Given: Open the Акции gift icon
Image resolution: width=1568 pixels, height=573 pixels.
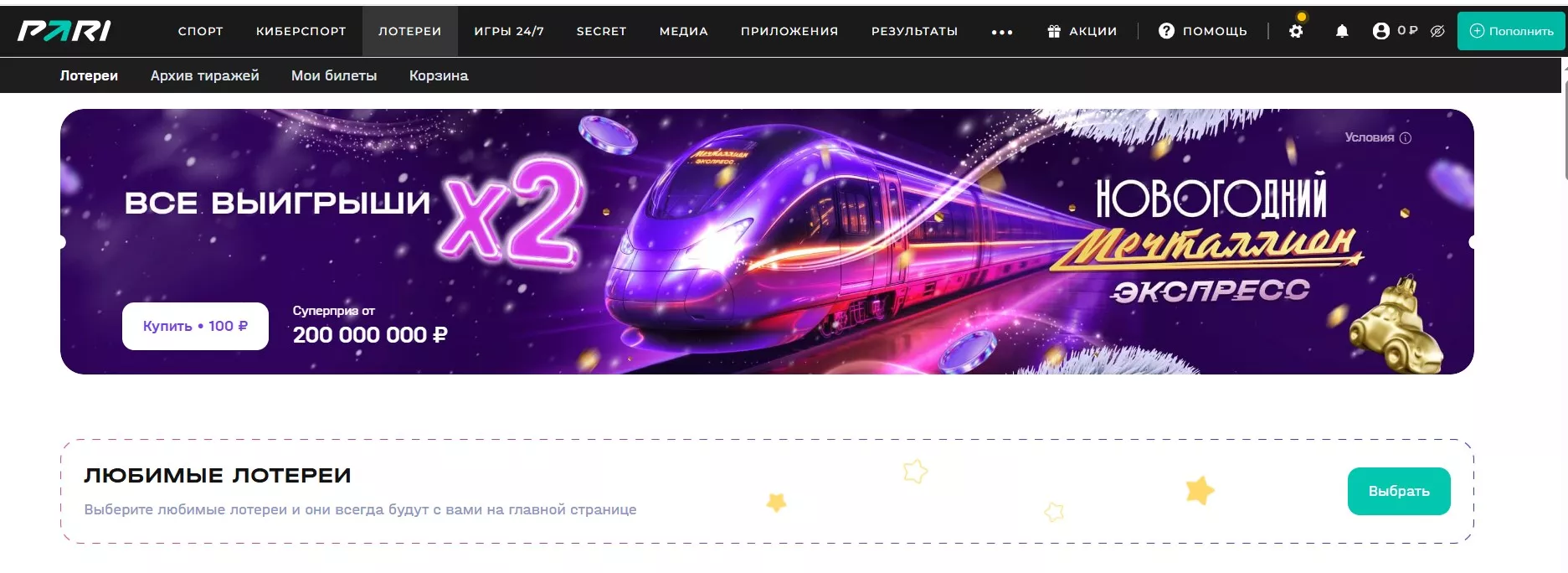Looking at the screenshot, I should point(1054,31).
